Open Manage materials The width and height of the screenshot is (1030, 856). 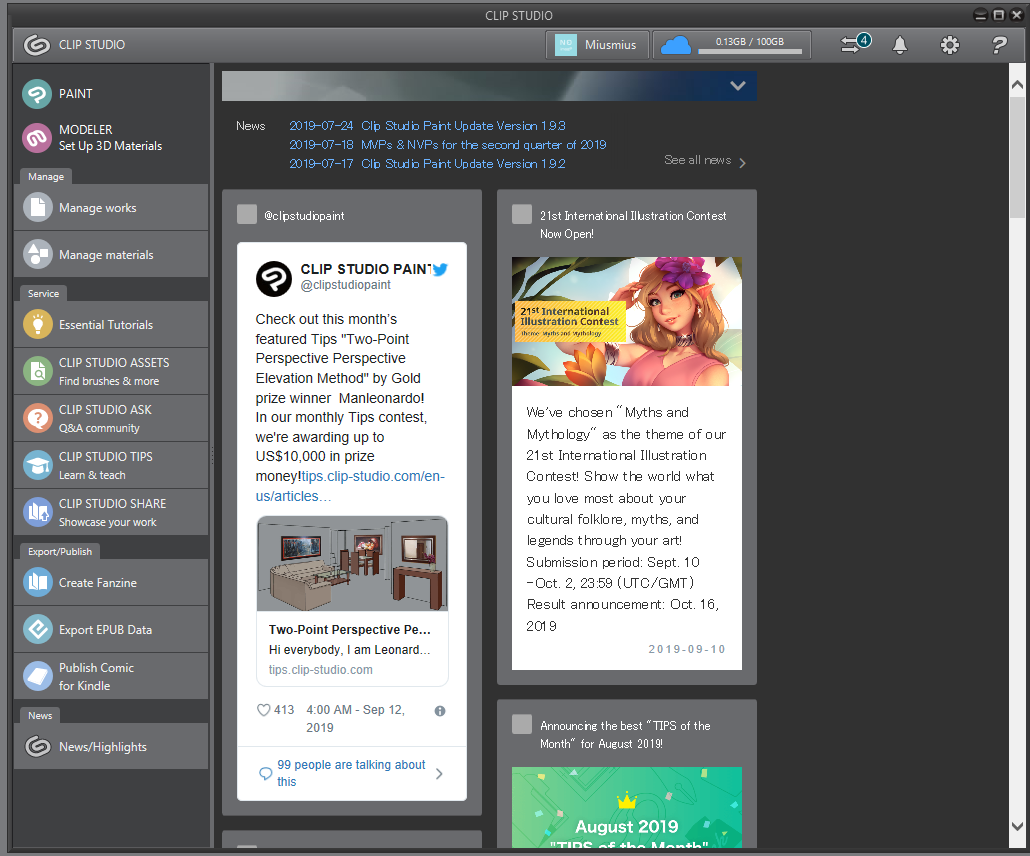point(110,255)
